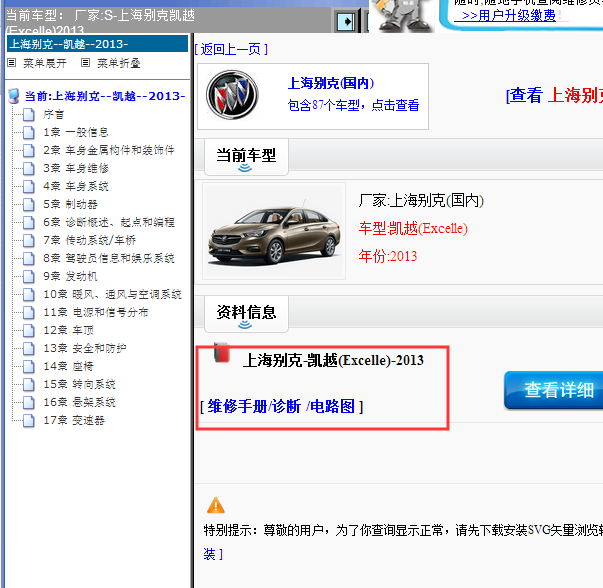Image resolution: width=603 pixels, height=588 pixels.
Task: Click the page icon next to 3章 车身维修
Action: 28,168
